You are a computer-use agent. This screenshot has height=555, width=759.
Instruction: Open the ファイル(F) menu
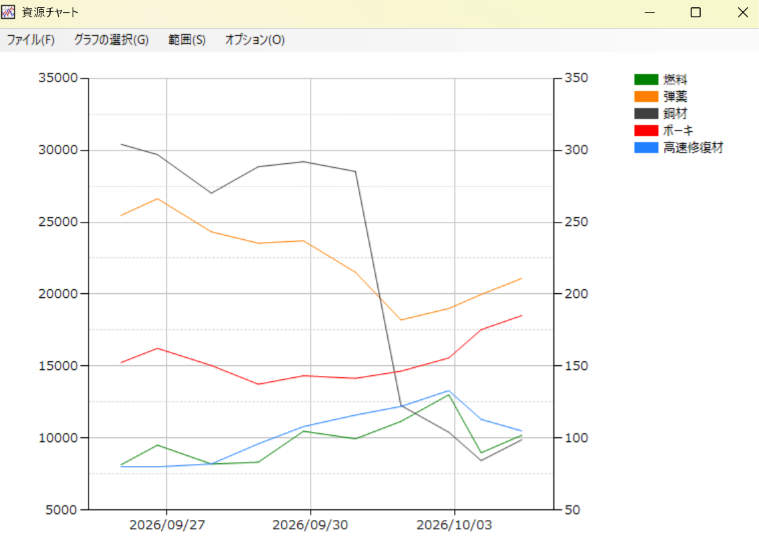pos(30,40)
